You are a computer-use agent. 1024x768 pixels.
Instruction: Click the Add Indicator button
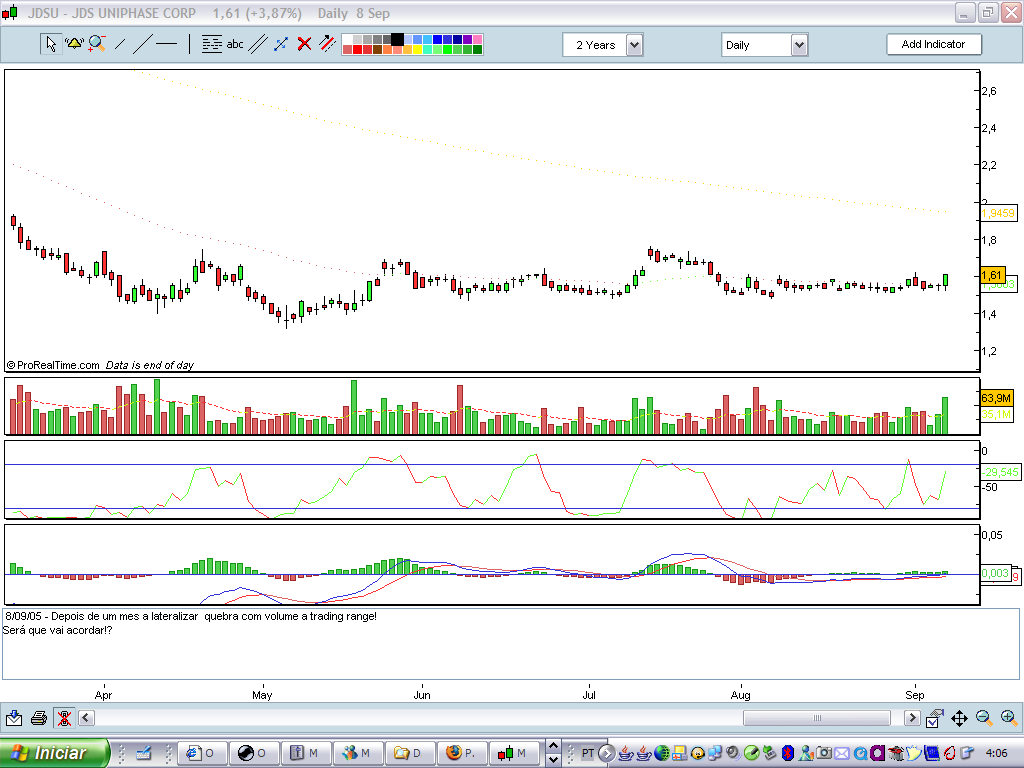tap(933, 44)
